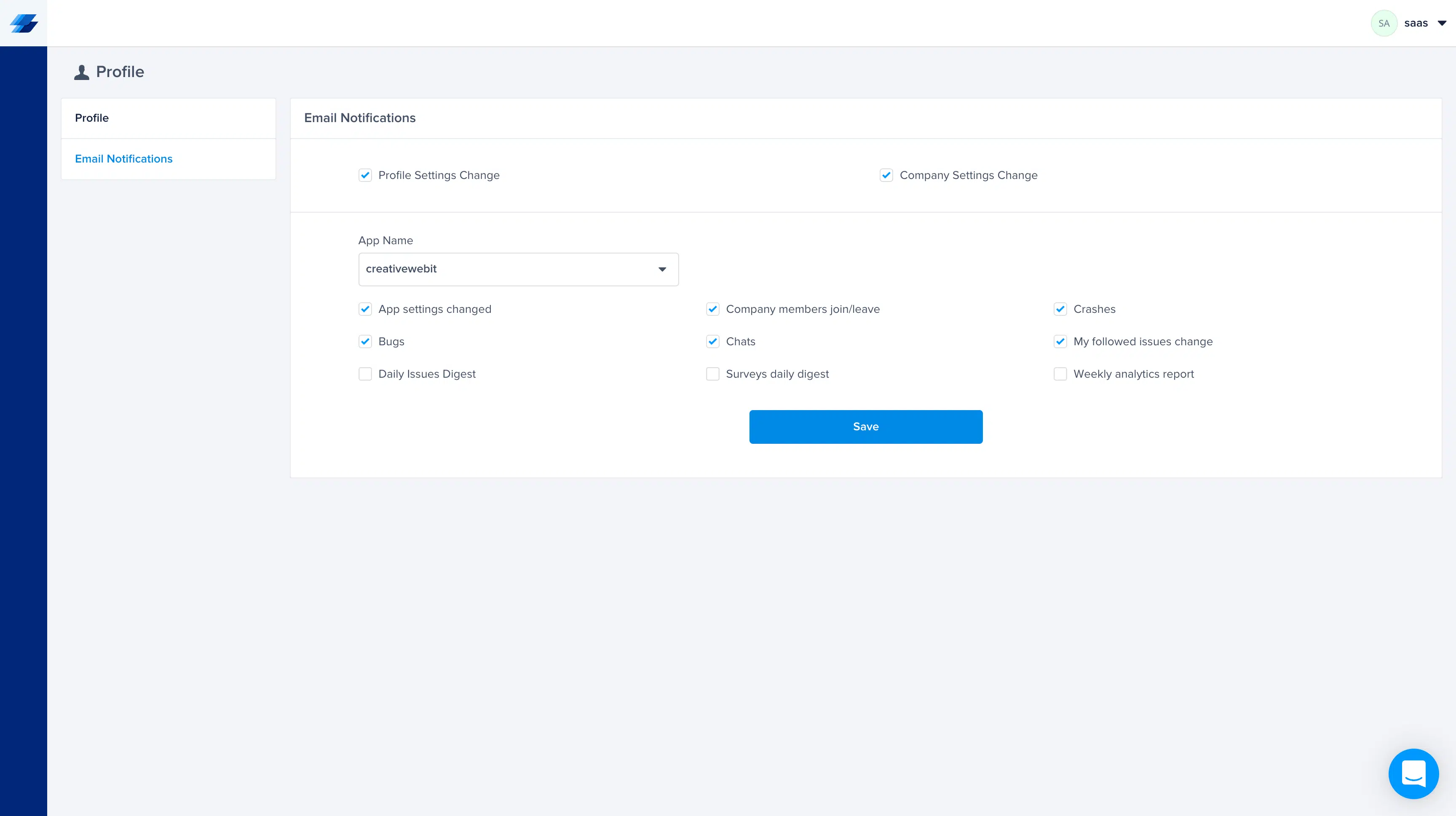1456x816 pixels.
Task: Click the saas username text
Action: tap(1416, 23)
